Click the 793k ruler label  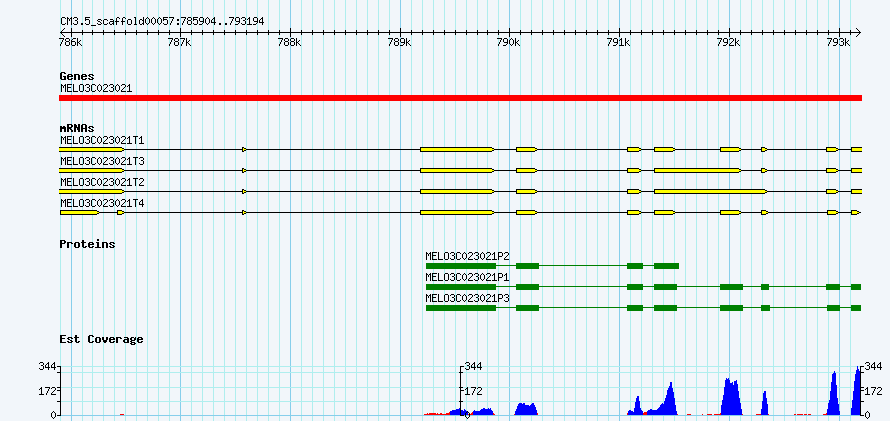[838, 43]
